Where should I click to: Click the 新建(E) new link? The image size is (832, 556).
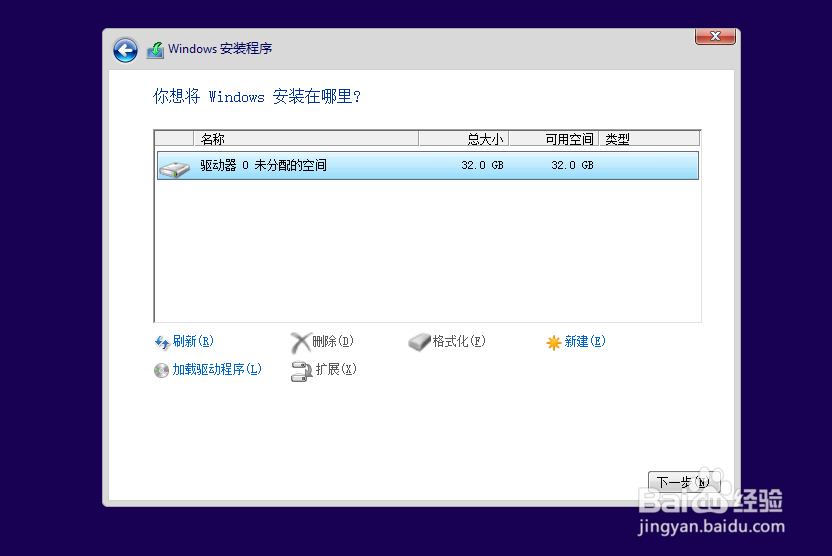point(585,341)
